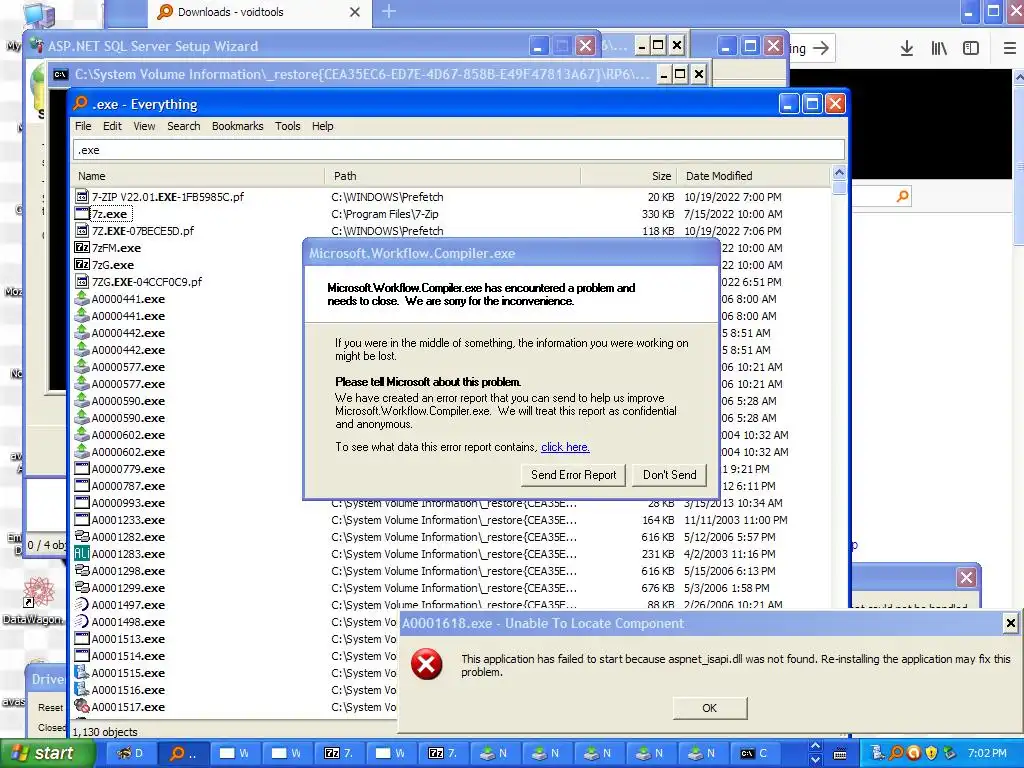This screenshot has height=768, width=1024.
Task: Open View menu in Everything
Action: click(x=144, y=126)
